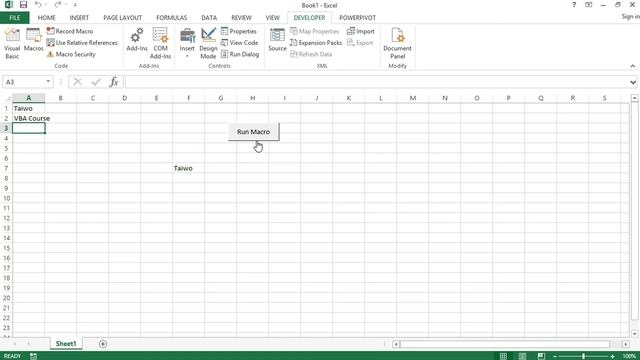640x360 pixels.
Task: Click the formula Enter checkmark
Action: click(x=96, y=82)
